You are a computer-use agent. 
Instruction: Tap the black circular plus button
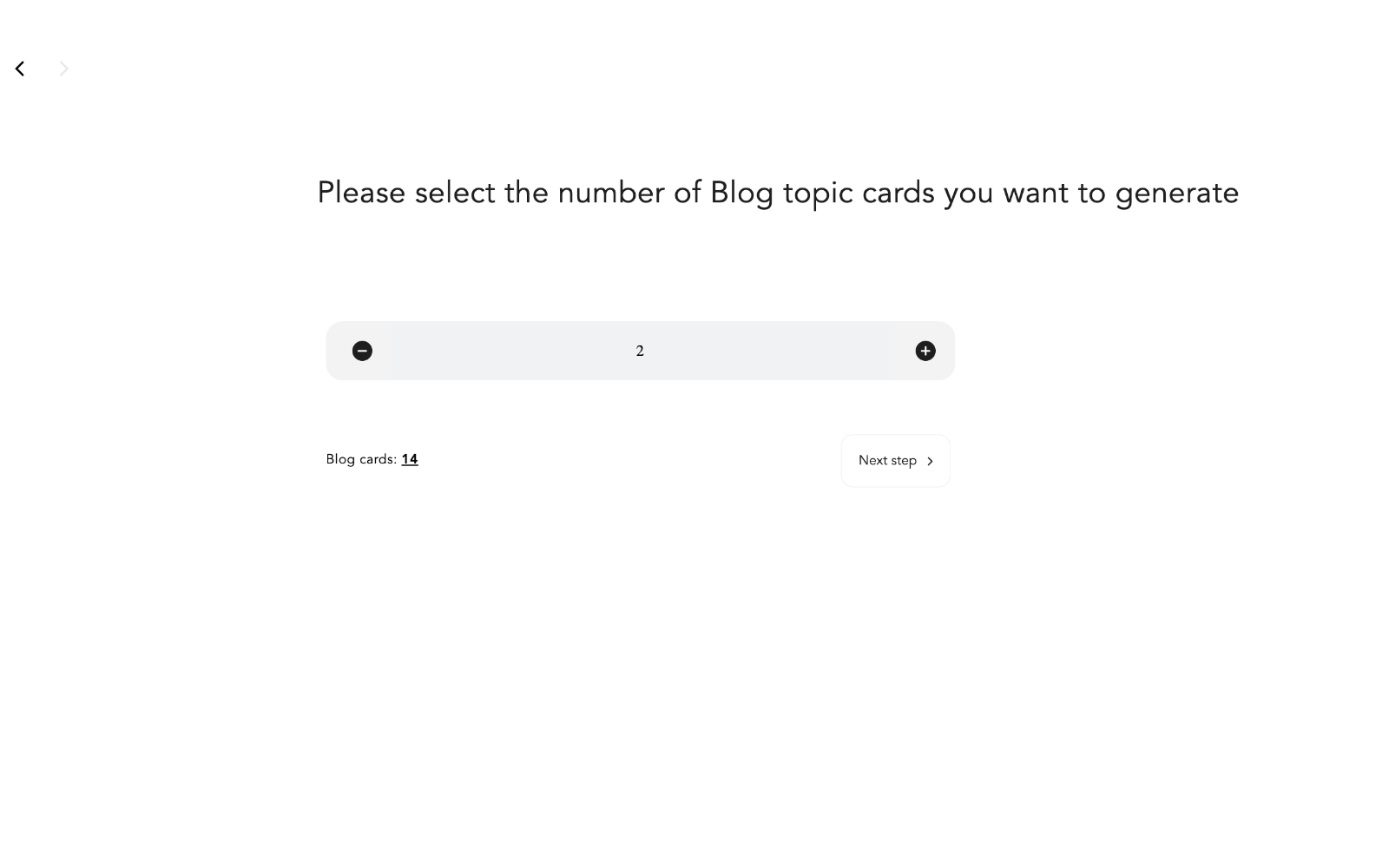pos(925,351)
